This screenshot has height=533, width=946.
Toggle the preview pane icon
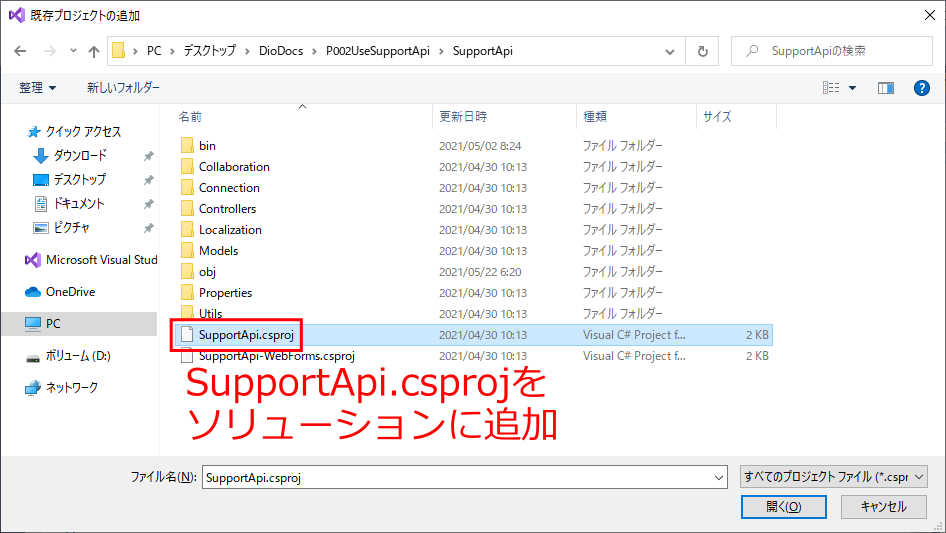tap(886, 88)
